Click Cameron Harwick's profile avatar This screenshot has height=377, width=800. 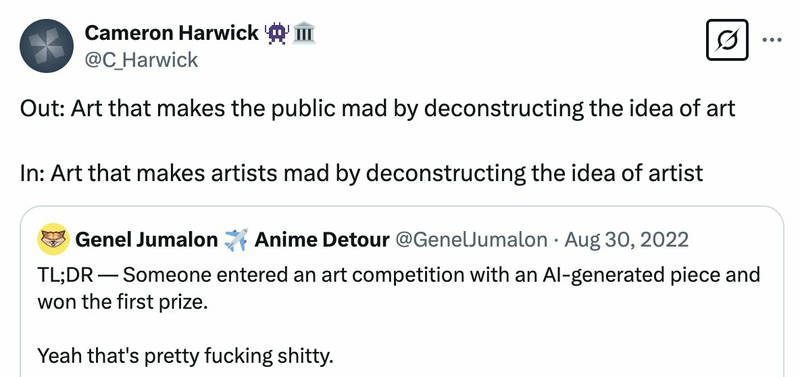[x=46, y=46]
